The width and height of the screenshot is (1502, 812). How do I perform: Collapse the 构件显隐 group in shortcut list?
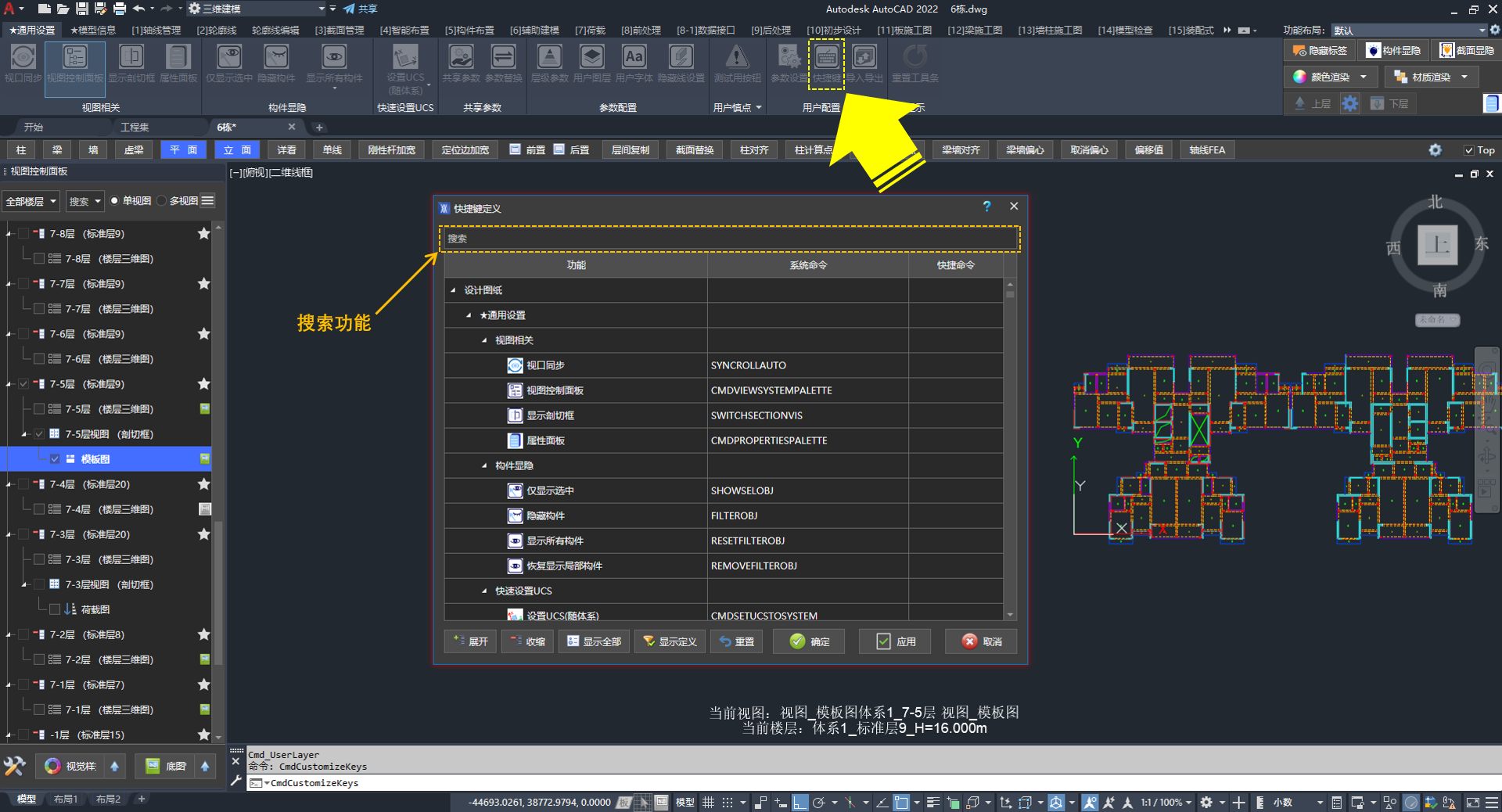tap(484, 465)
